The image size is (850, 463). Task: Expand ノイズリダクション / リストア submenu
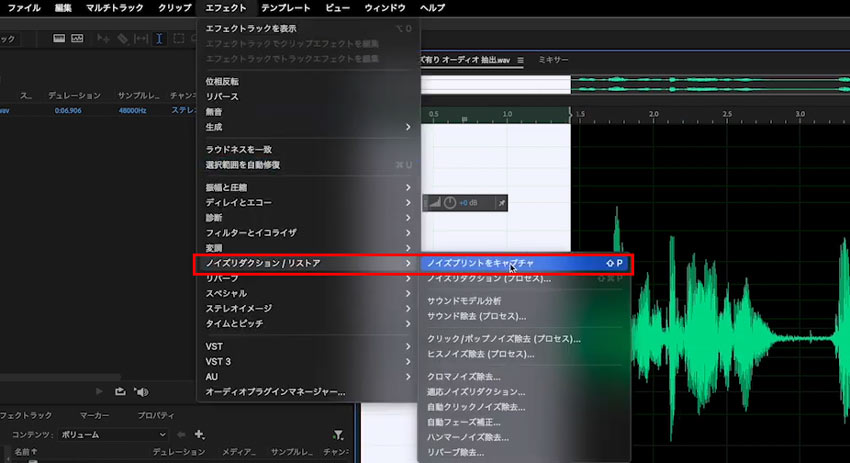(x=308, y=263)
